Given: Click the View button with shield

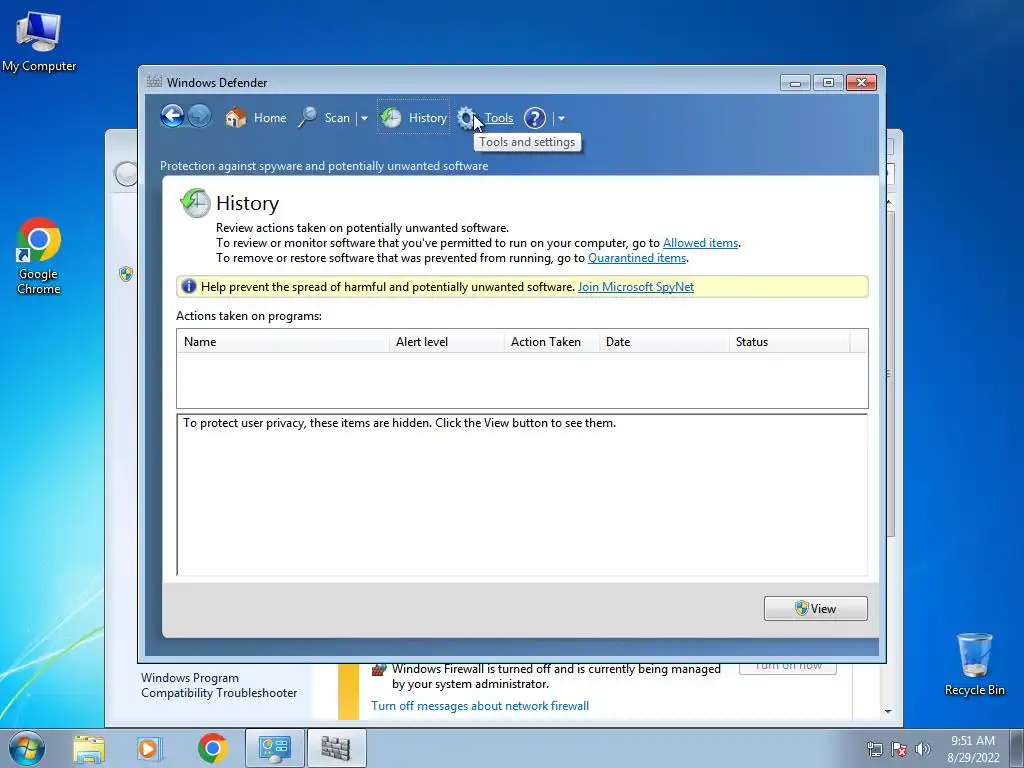Looking at the screenshot, I should [x=816, y=609].
